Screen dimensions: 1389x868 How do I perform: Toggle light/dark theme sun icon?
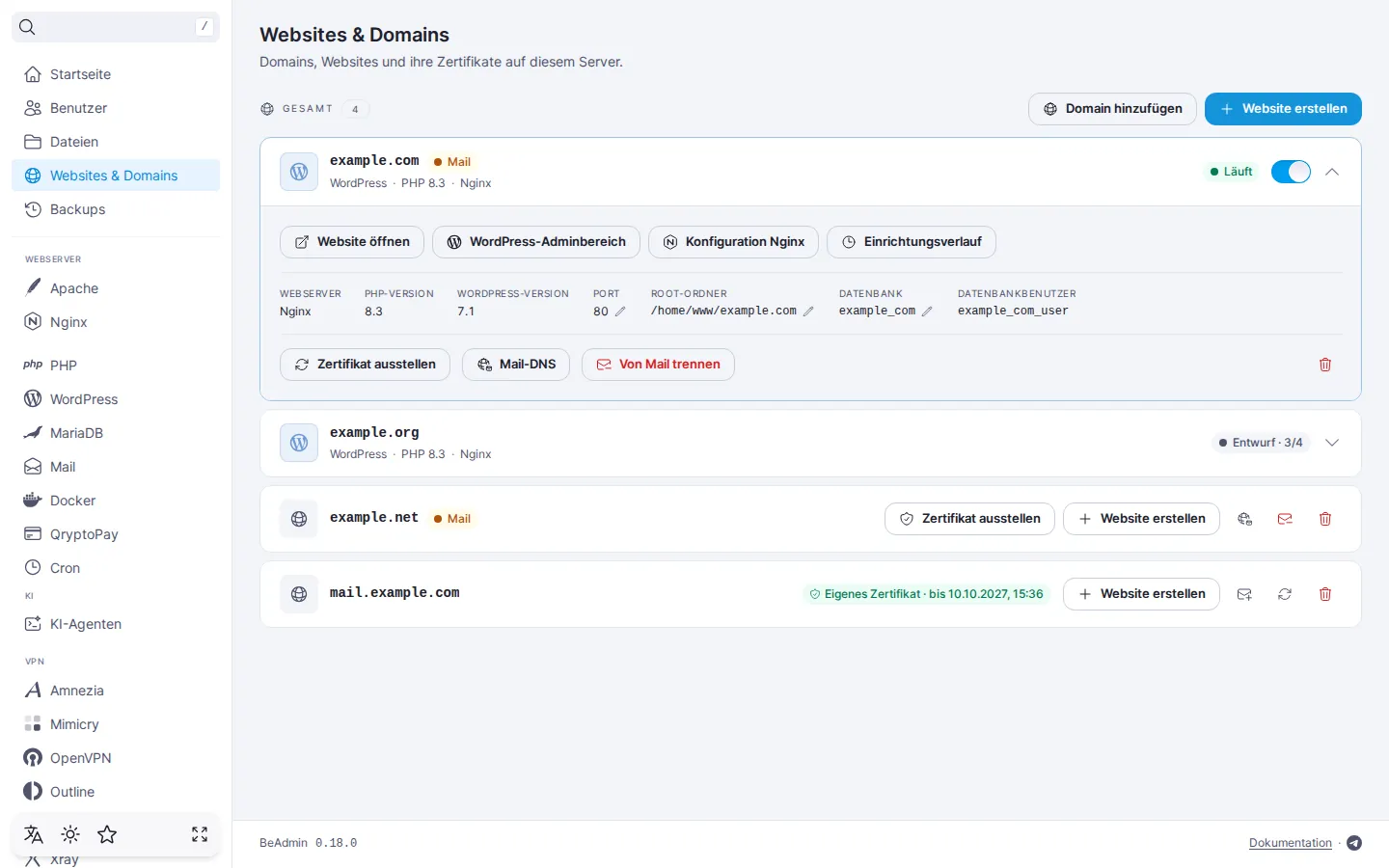70,834
